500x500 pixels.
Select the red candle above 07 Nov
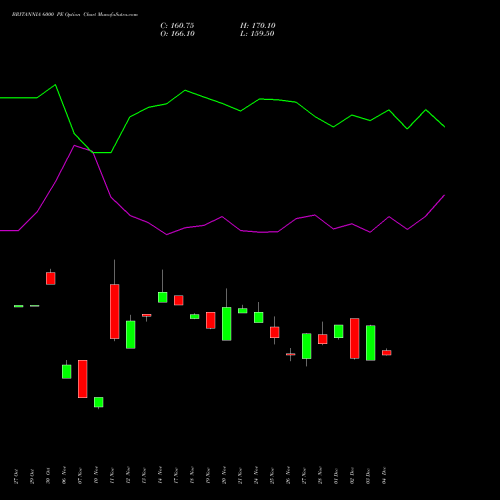pyautogui.click(x=83, y=379)
